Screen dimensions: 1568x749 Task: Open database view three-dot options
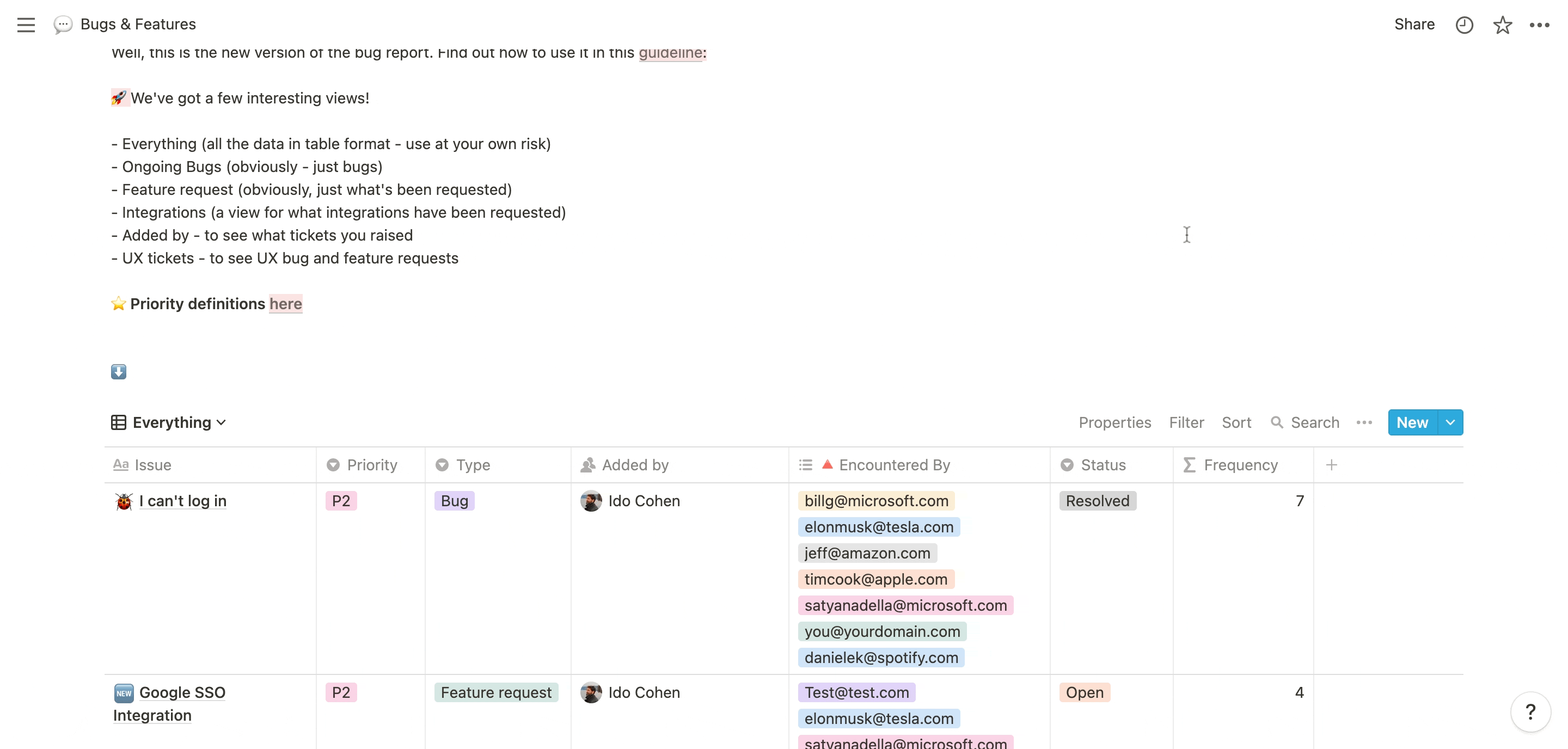coord(1364,422)
